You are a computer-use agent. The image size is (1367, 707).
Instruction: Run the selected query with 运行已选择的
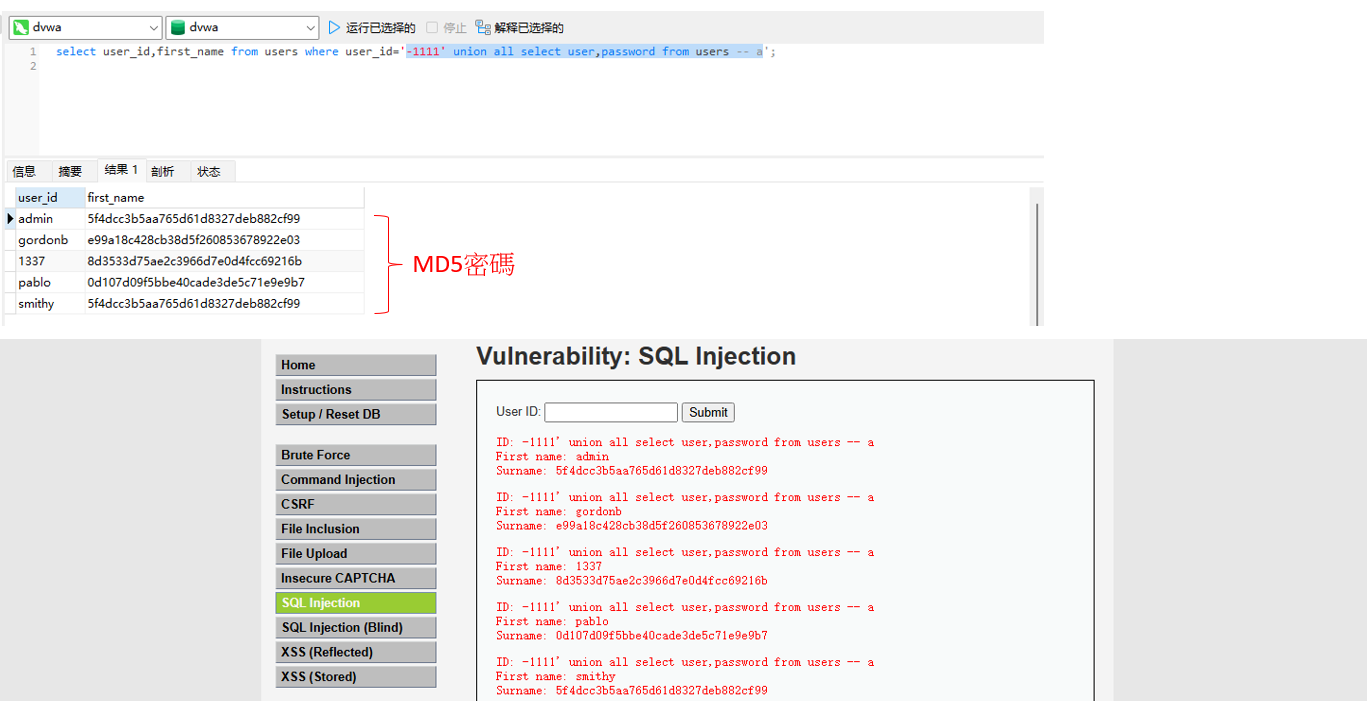coord(371,28)
